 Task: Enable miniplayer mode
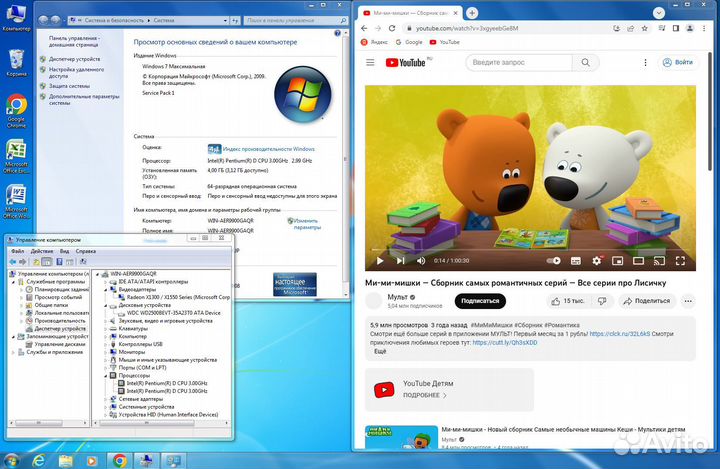pos(618,261)
